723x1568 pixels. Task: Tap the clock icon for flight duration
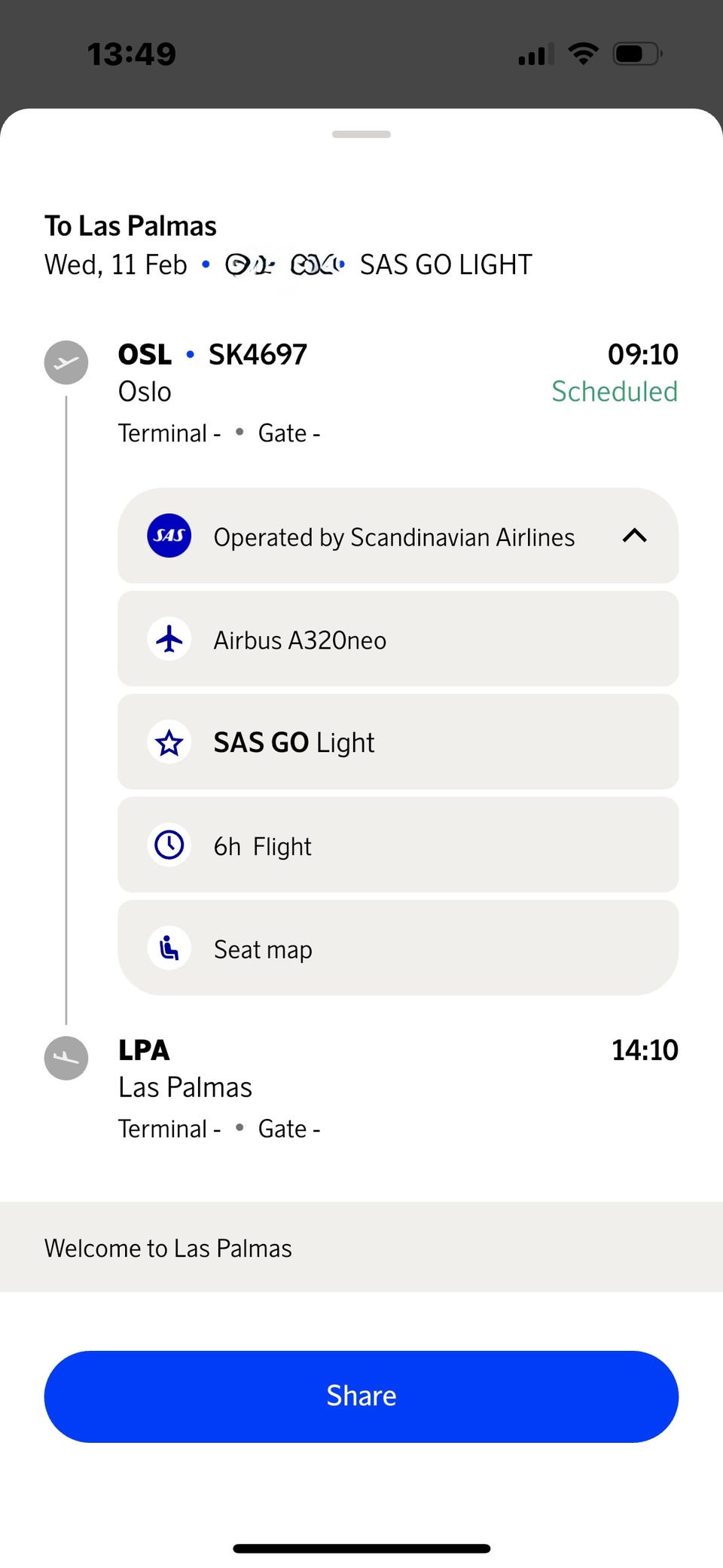(169, 845)
